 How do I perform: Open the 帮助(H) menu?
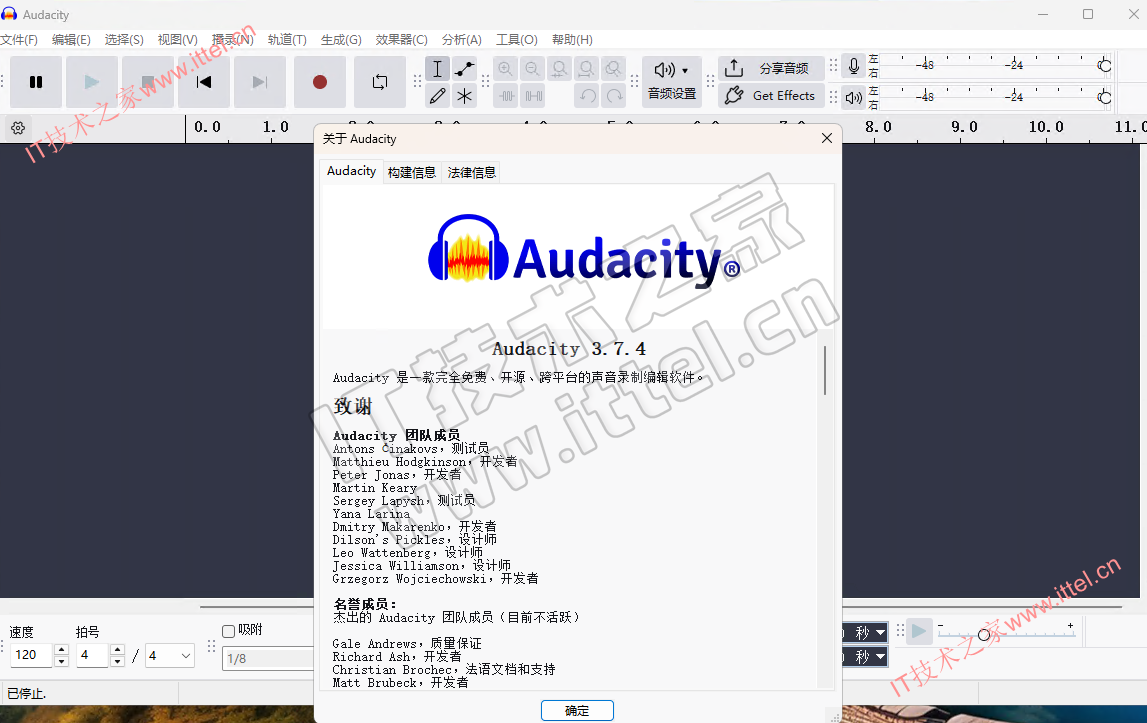coord(572,40)
